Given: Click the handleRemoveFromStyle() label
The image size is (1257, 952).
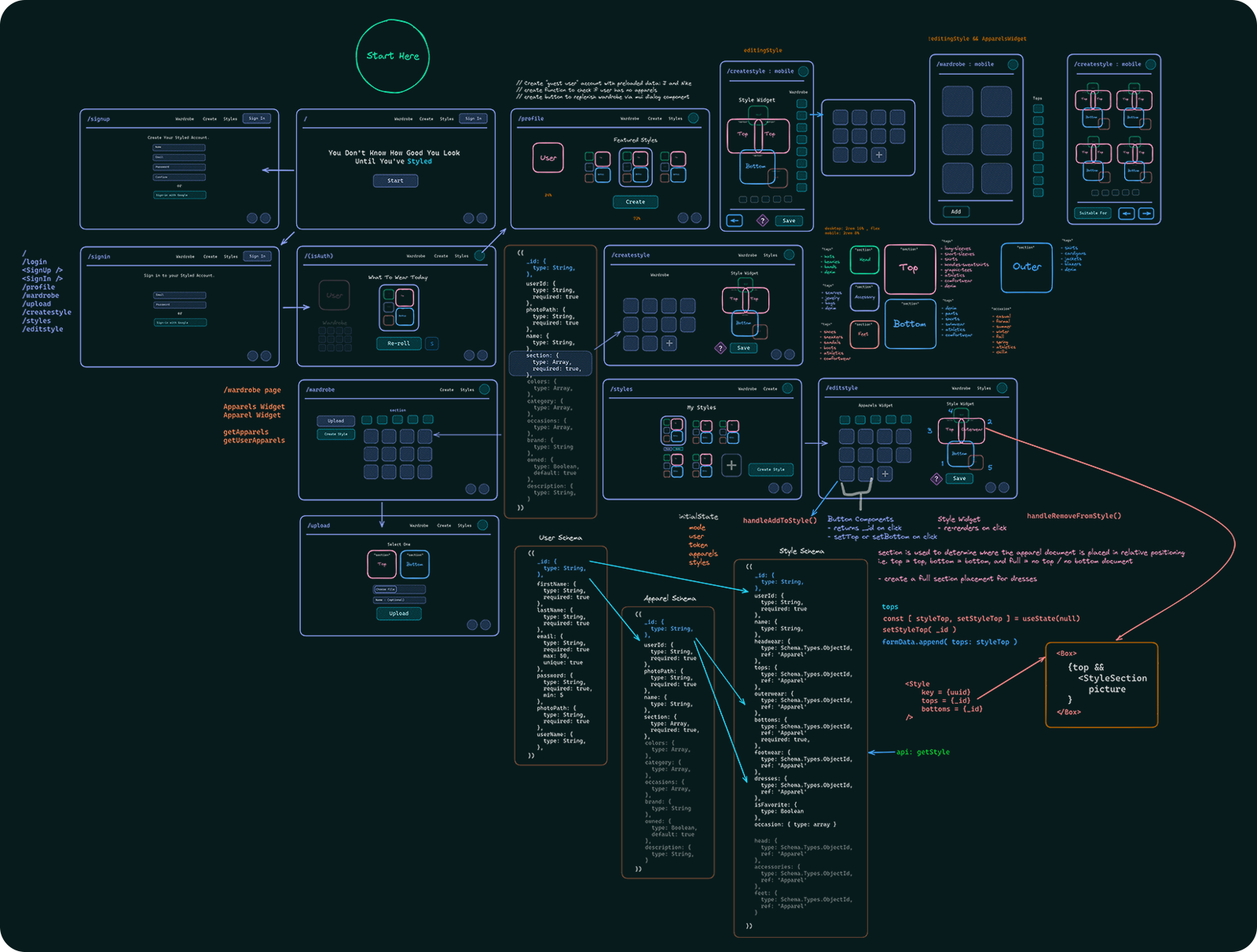Looking at the screenshot, I should [x=1074, y=516].
